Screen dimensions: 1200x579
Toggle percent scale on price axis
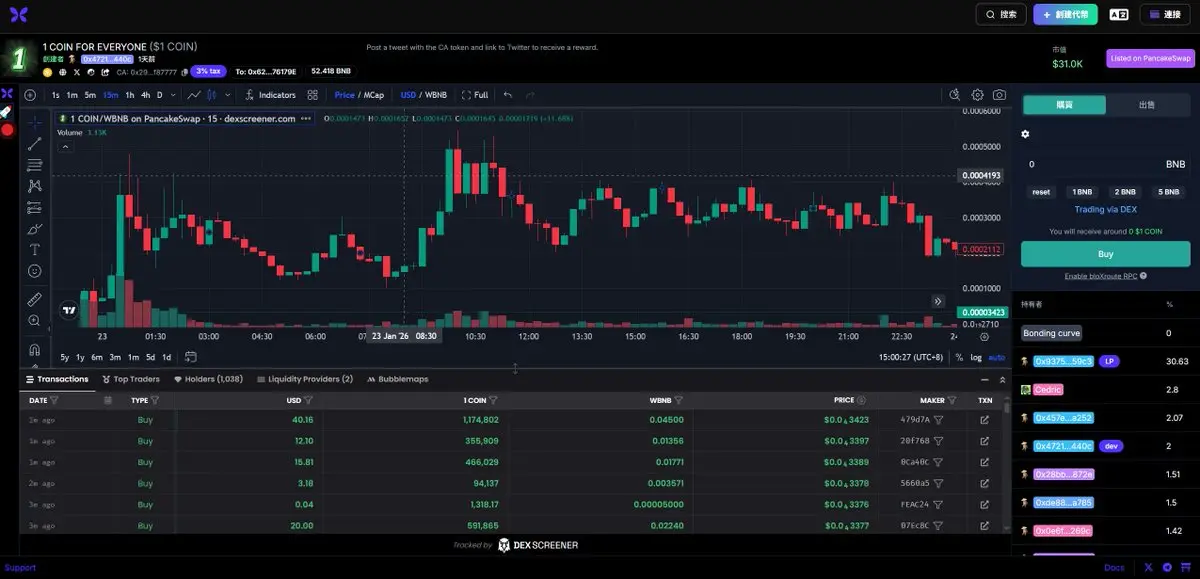pyautogui.click(x=959, y=357)
